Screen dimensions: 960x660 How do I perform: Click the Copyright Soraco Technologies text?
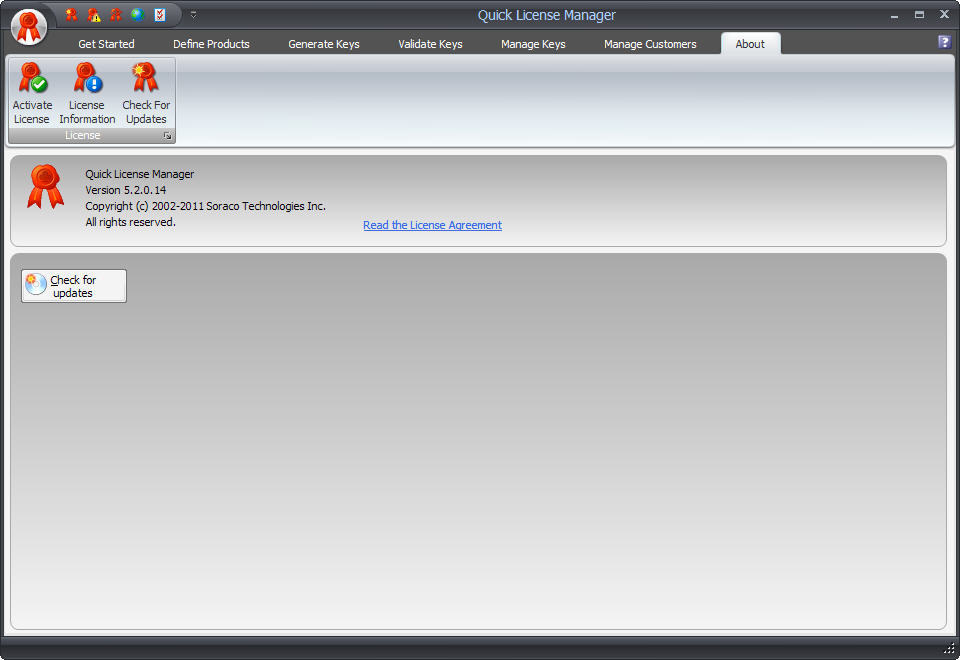pos(205,206)
